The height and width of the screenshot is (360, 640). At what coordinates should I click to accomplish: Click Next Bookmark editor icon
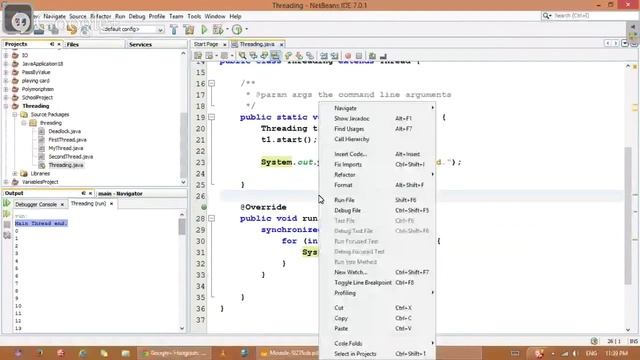(299, 56)
